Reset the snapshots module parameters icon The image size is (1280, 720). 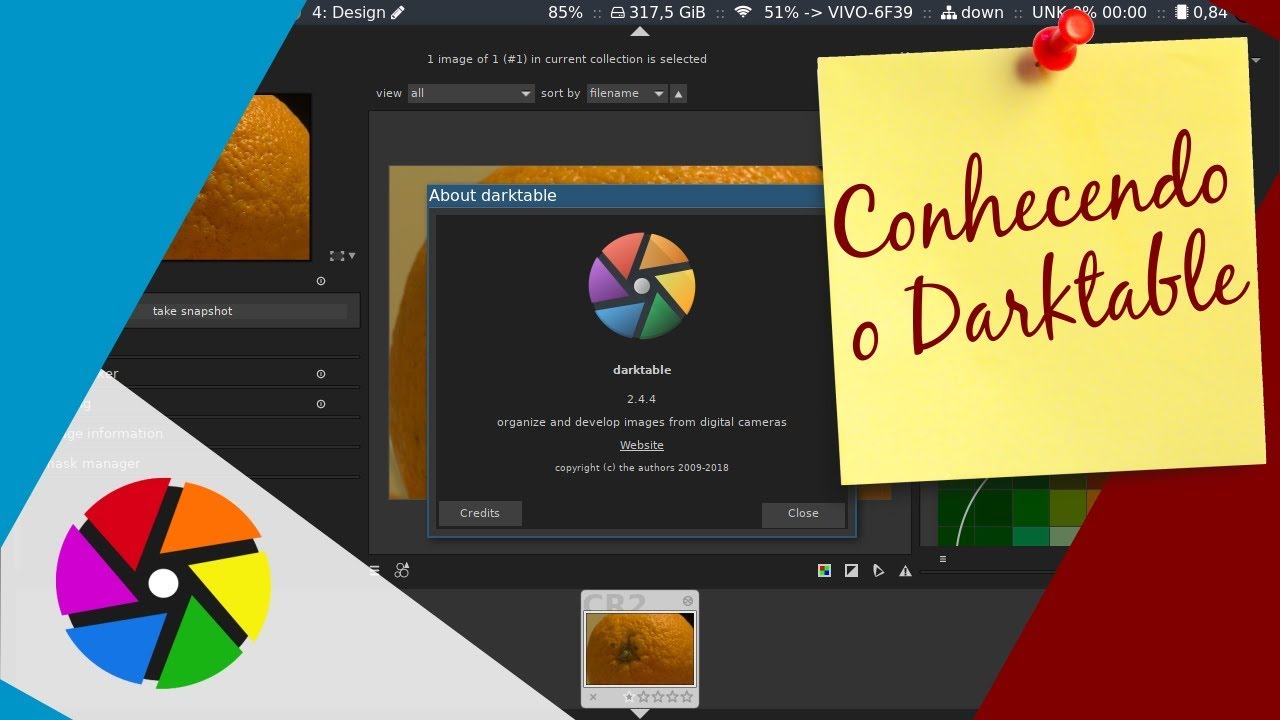point(321,281)
